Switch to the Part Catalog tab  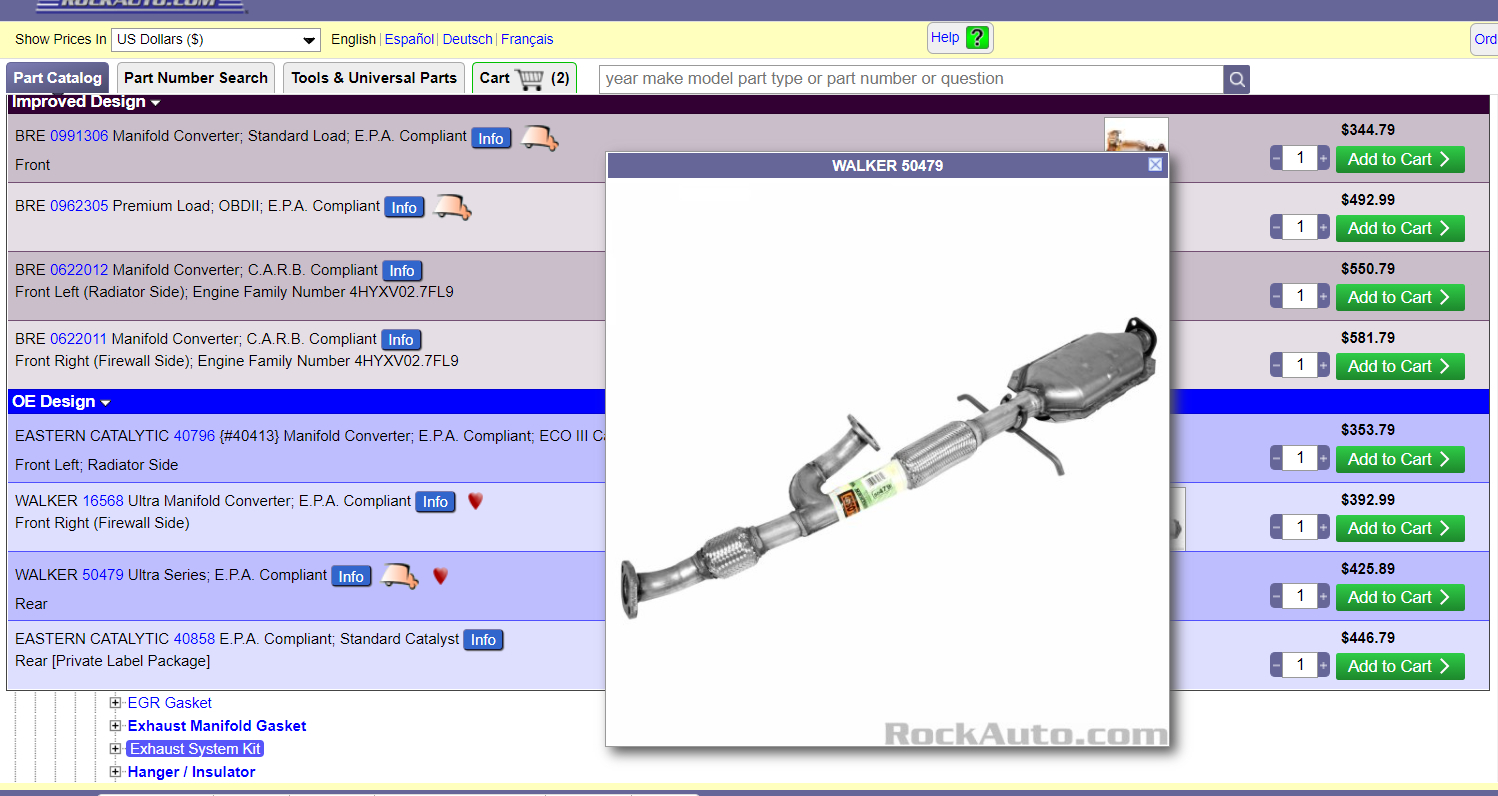[58, 78]
